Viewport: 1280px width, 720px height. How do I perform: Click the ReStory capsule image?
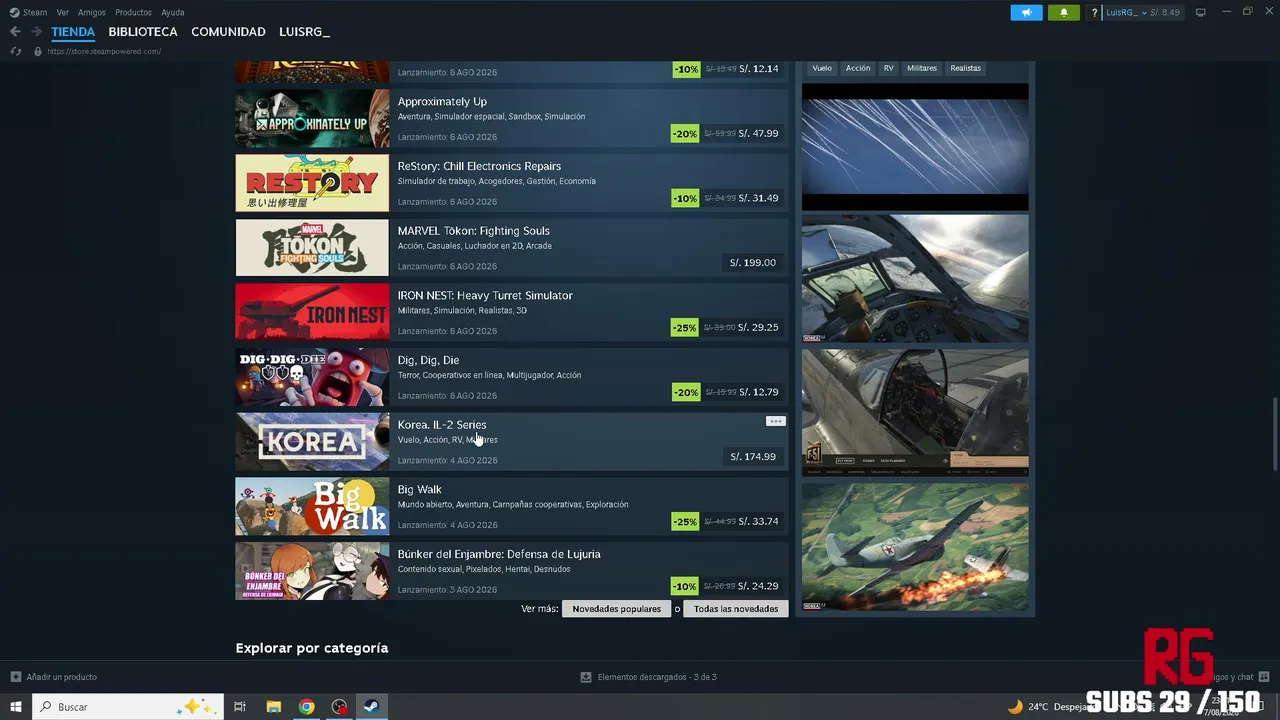point(312,183)
